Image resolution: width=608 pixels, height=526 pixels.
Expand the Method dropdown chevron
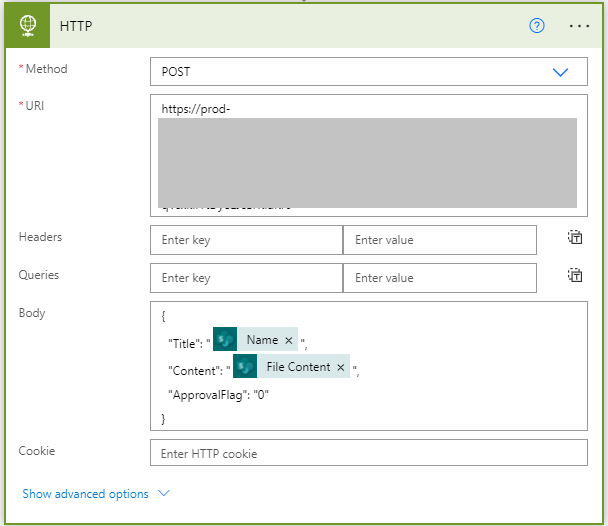point(560,72)
